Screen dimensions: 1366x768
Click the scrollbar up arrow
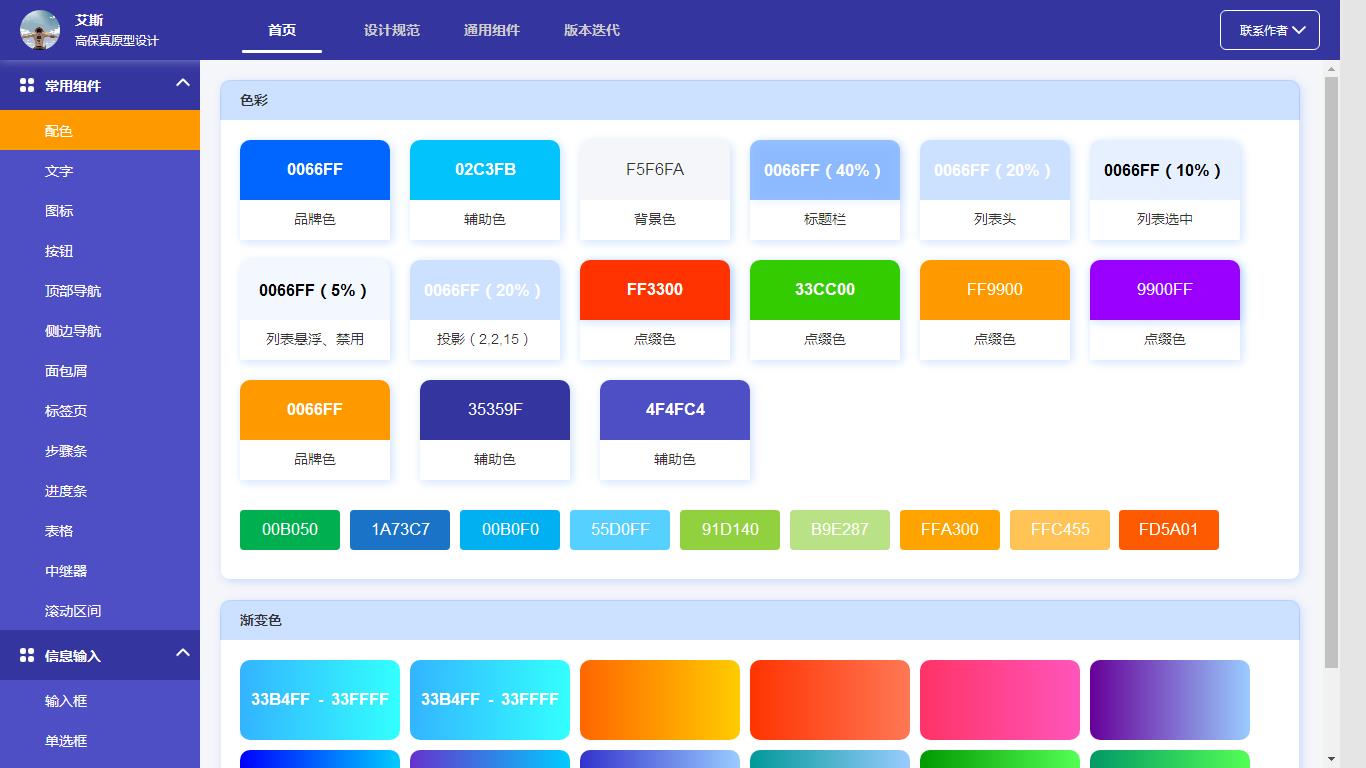pos(1331,69)
